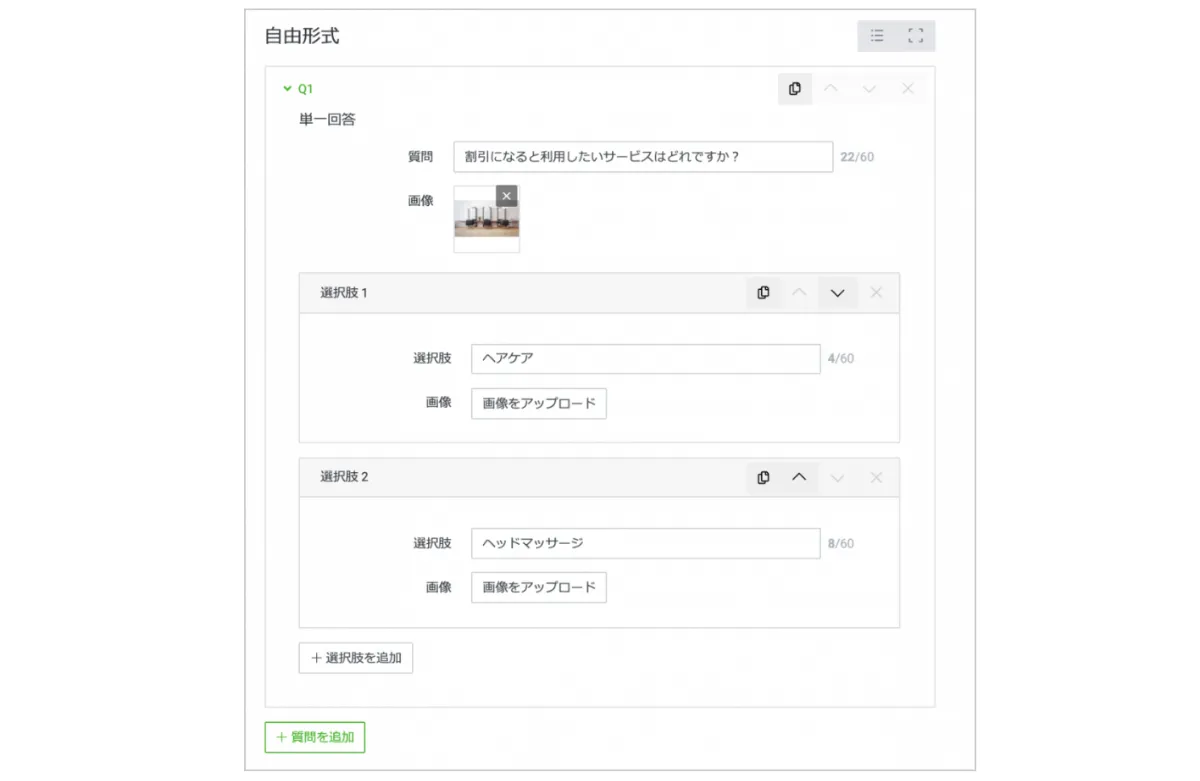This screenshot has width=1200, height=781.
Task: Delete 選択肢 1 with X icon
Action: pos(876,293)
